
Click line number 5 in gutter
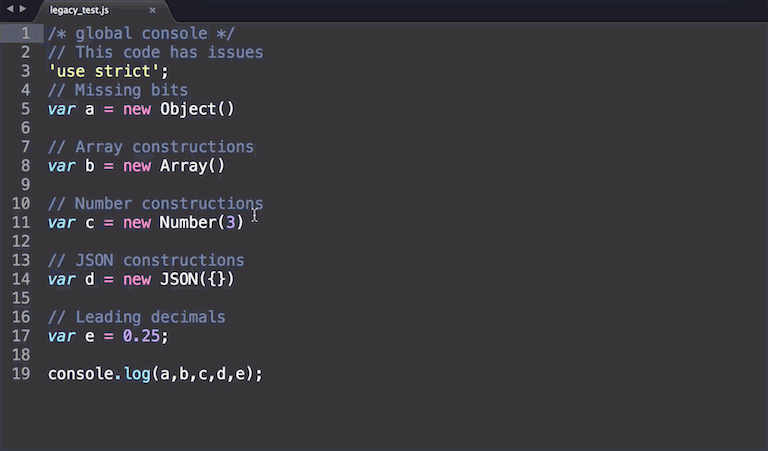[25, 109]
